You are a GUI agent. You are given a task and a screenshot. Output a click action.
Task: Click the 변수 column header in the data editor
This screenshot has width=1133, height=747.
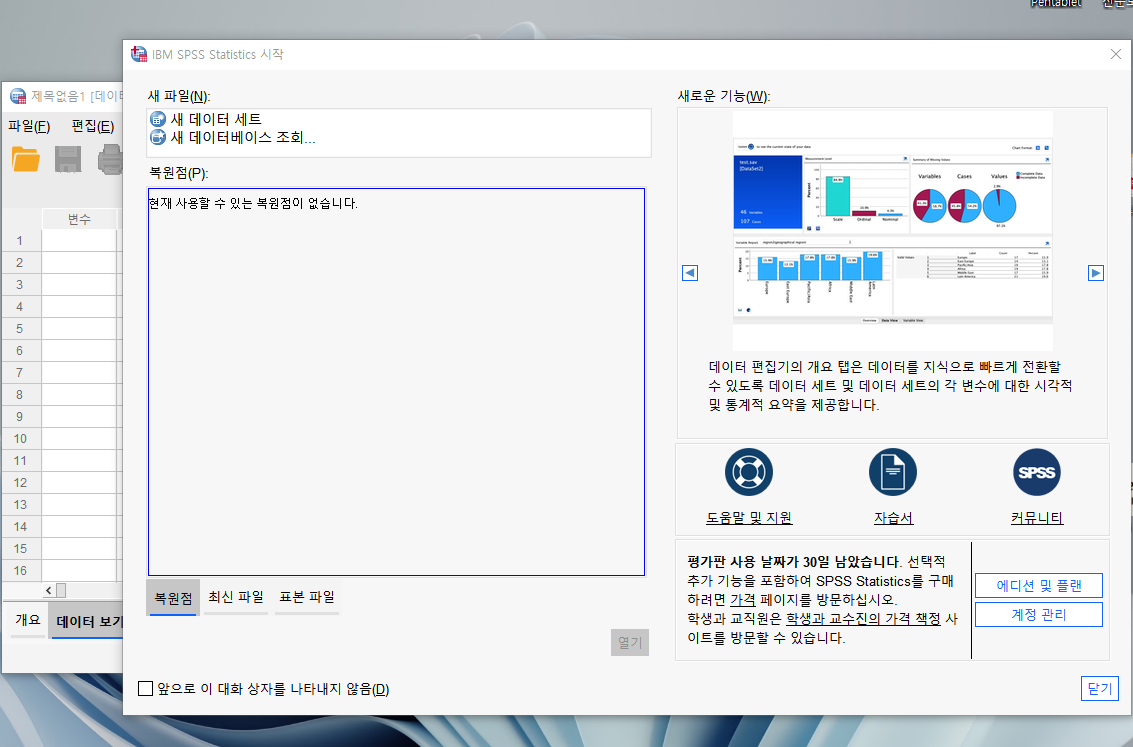[79, 219]
